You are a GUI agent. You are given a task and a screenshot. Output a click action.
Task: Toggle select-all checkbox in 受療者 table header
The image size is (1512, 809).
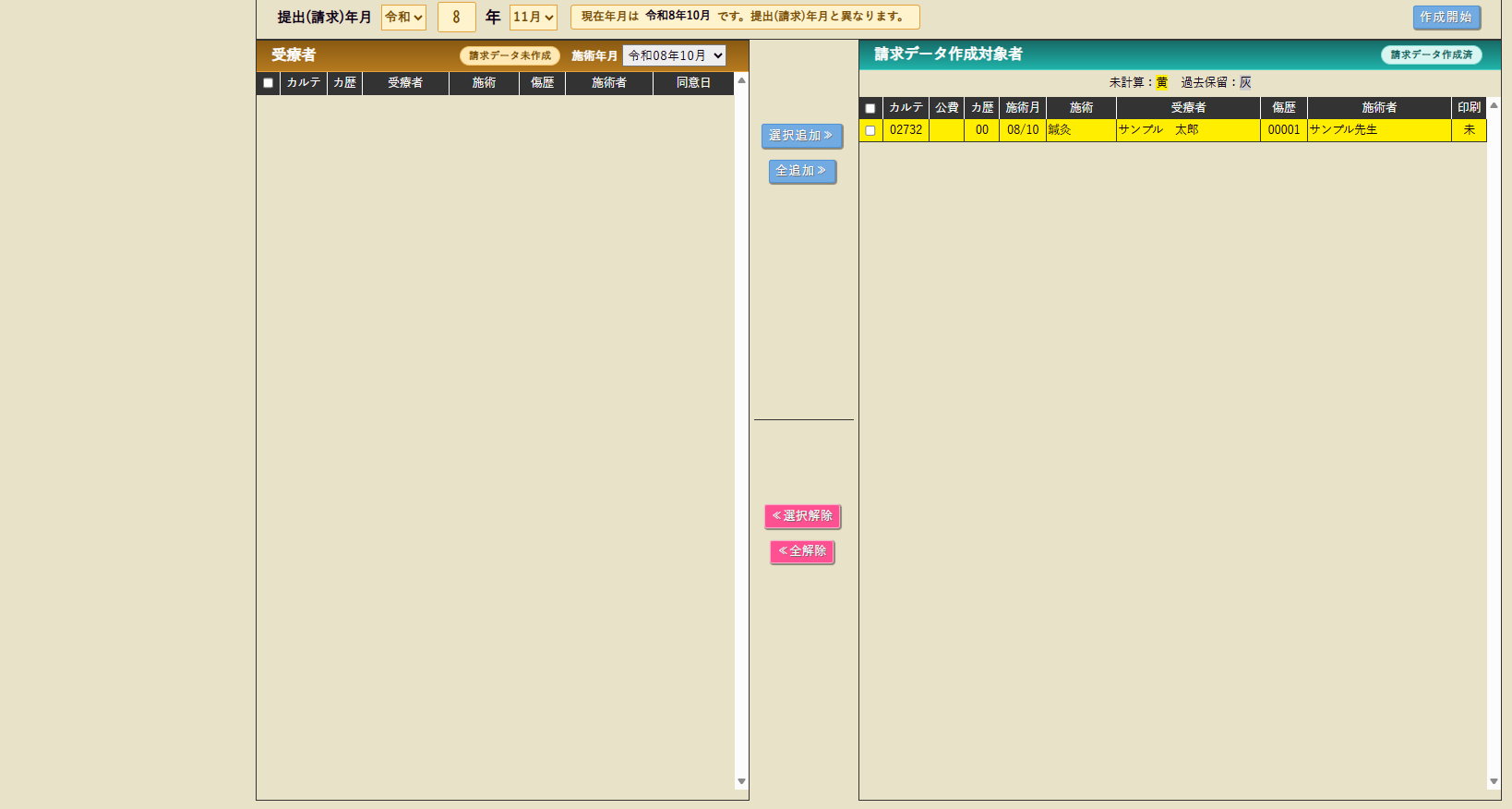pos(268,83)
